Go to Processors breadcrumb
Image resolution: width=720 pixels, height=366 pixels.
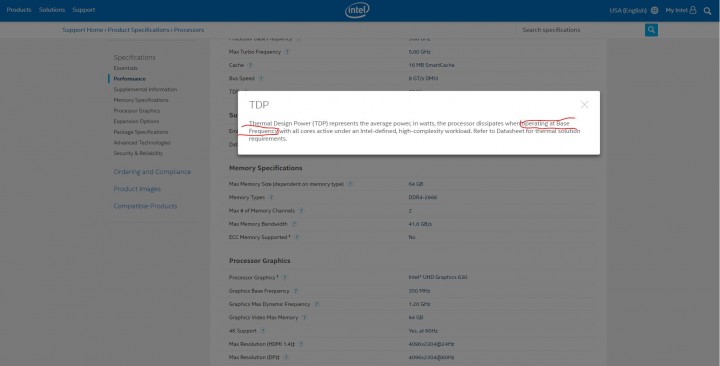[x=189, y=30]
